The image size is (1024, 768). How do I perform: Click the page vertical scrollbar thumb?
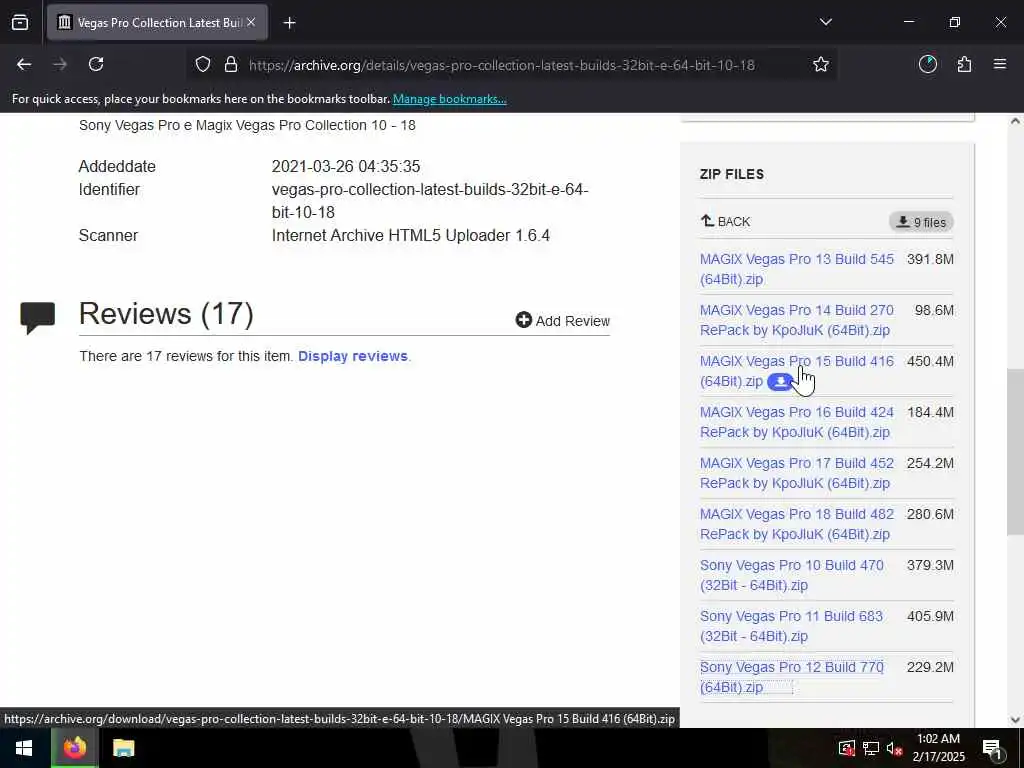coord(1016,452)
